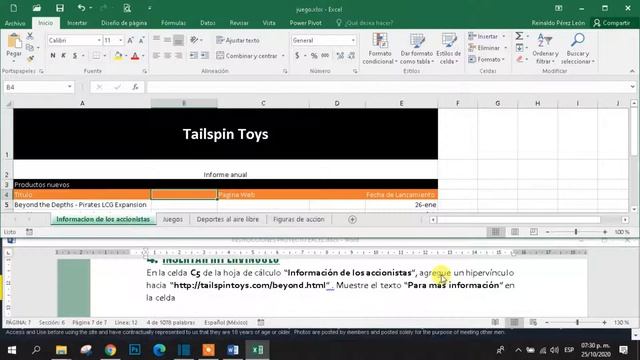Open the Archivo menu

[15, 23]
